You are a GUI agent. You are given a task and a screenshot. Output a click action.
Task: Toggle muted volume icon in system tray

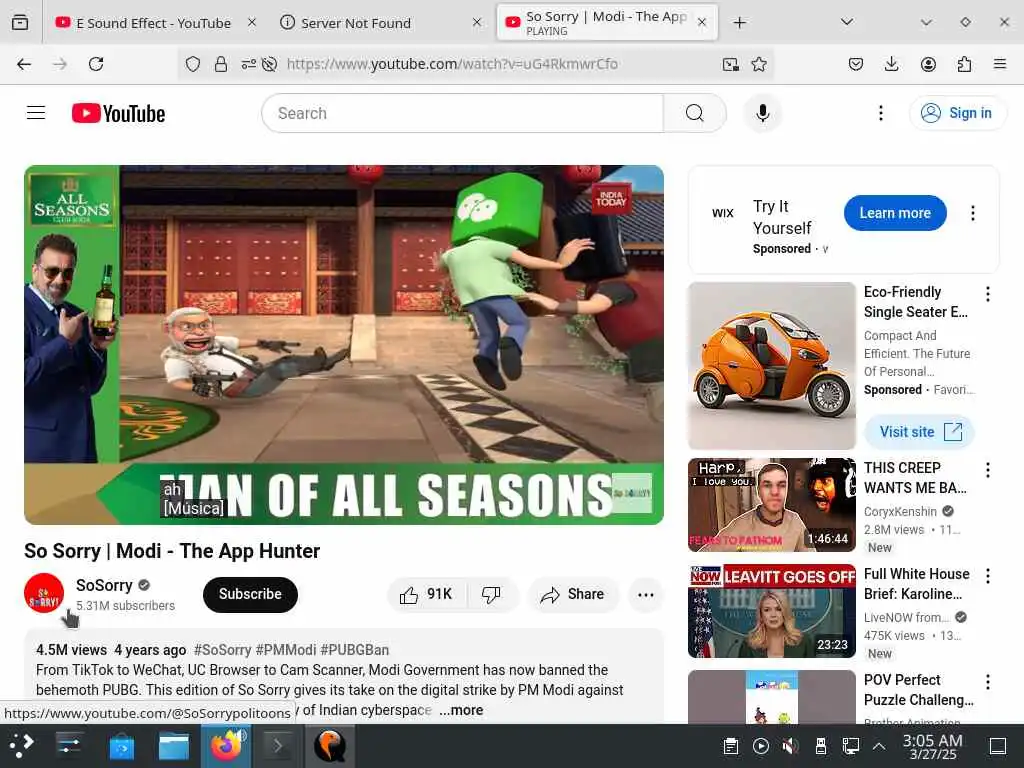[790, 746]
